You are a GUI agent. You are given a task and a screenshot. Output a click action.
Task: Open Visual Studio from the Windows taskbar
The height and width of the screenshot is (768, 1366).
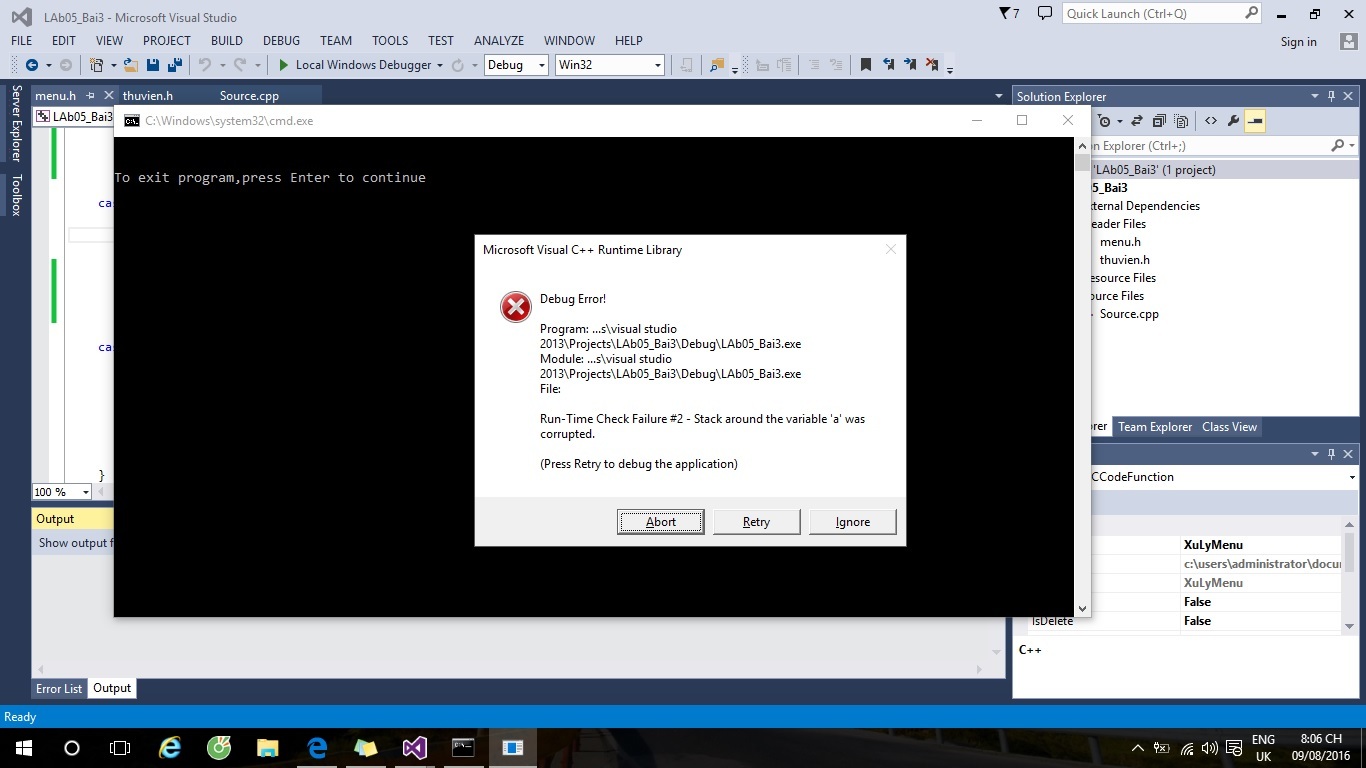(x=415, y=748)
